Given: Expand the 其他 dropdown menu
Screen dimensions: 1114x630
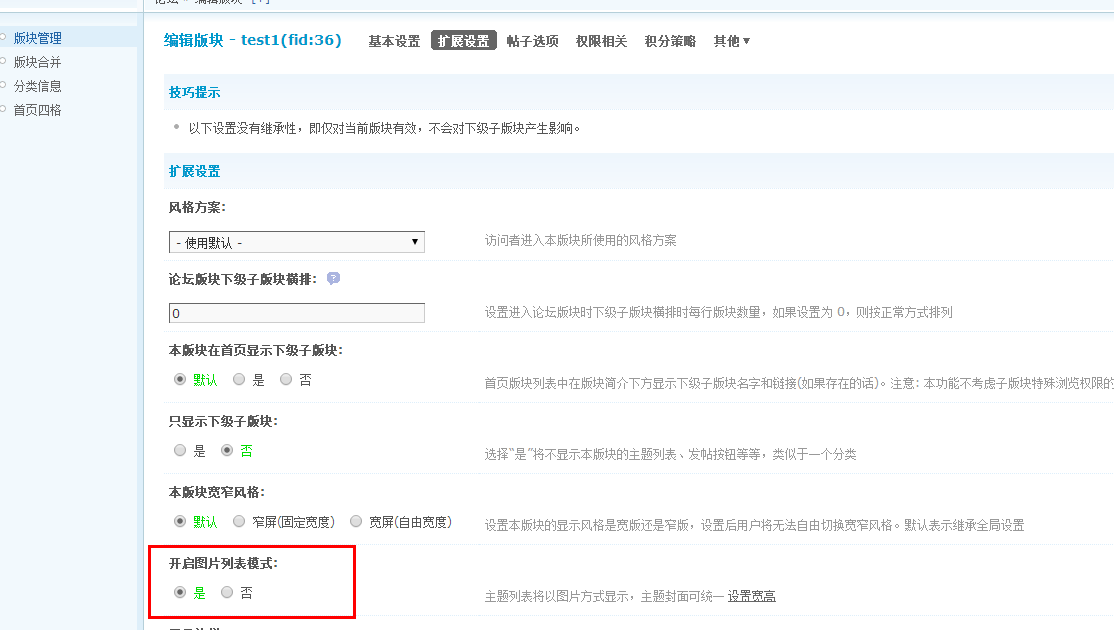Looking at the screenshot, I should [732, 41].
